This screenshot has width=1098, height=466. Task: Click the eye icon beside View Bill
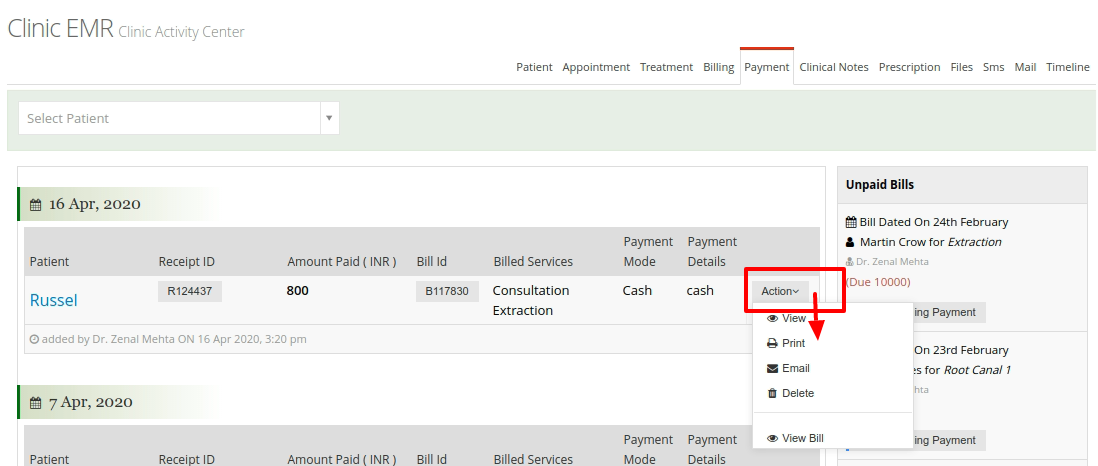[772, 439]
